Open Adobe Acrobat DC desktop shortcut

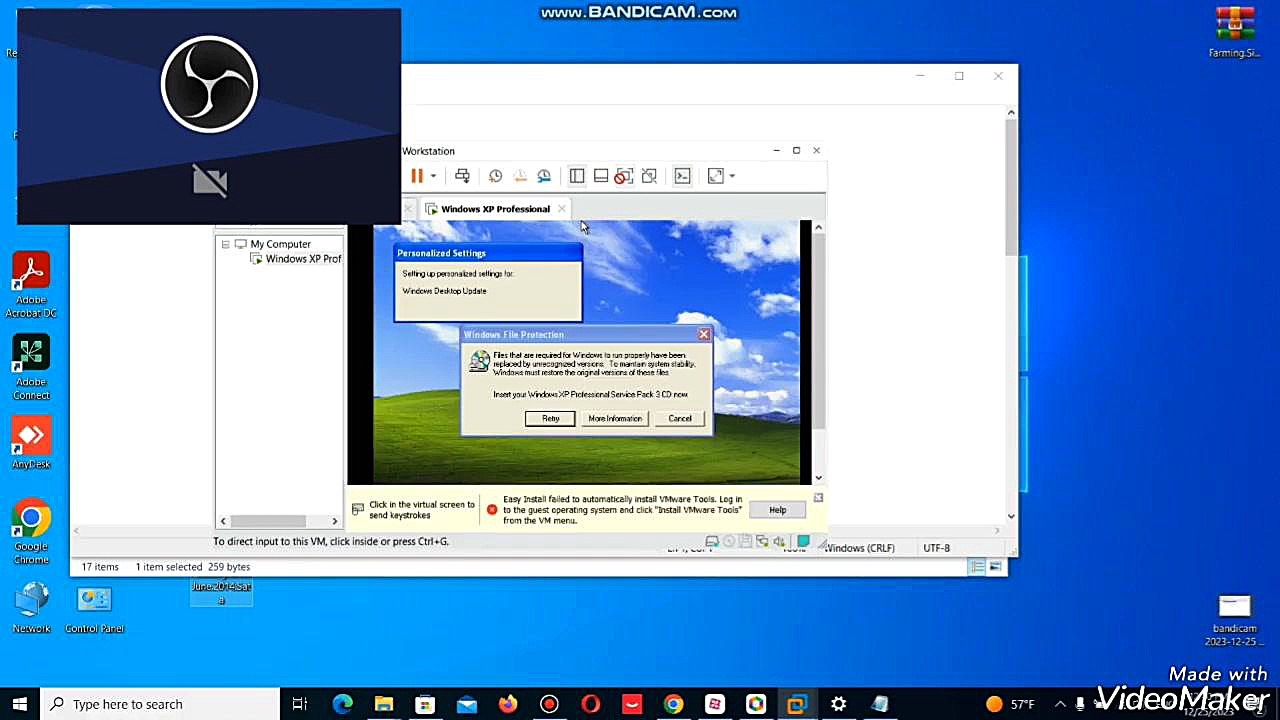[x=31, y=286]
